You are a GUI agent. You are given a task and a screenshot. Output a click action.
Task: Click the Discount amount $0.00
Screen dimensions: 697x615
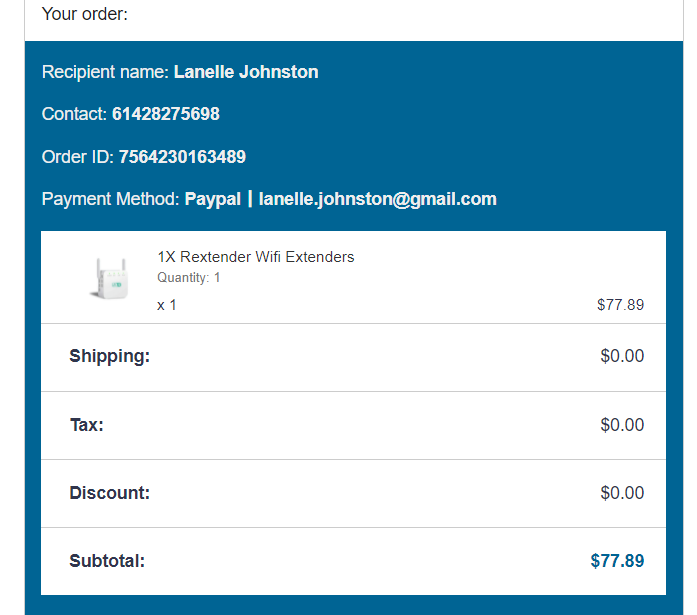click(x=622, y=493)
